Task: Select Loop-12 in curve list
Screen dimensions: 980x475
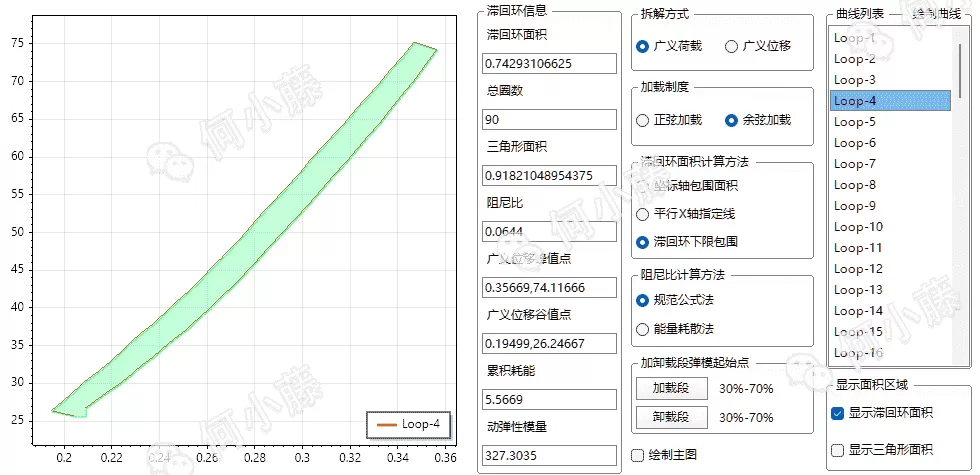Action: pyautogui.click(x=889, y=269)
